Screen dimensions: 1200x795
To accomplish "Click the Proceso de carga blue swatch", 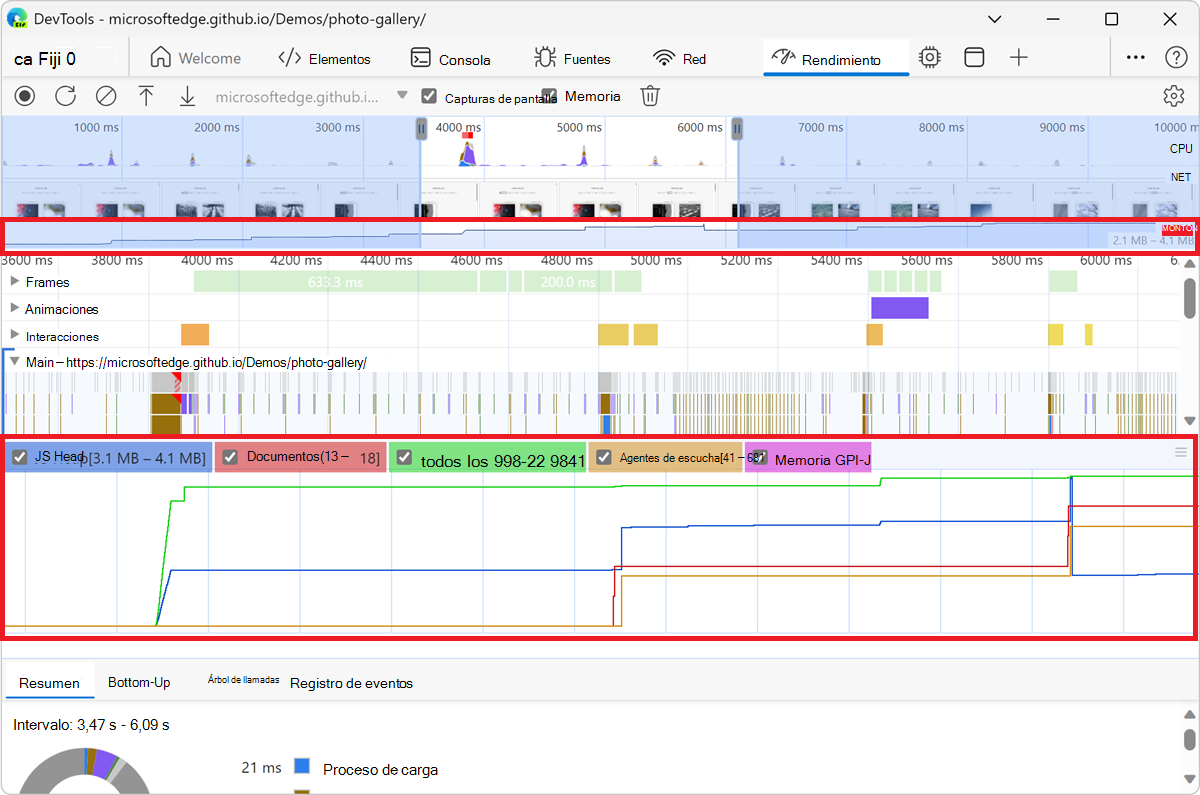I will click(x=302, y=767).
